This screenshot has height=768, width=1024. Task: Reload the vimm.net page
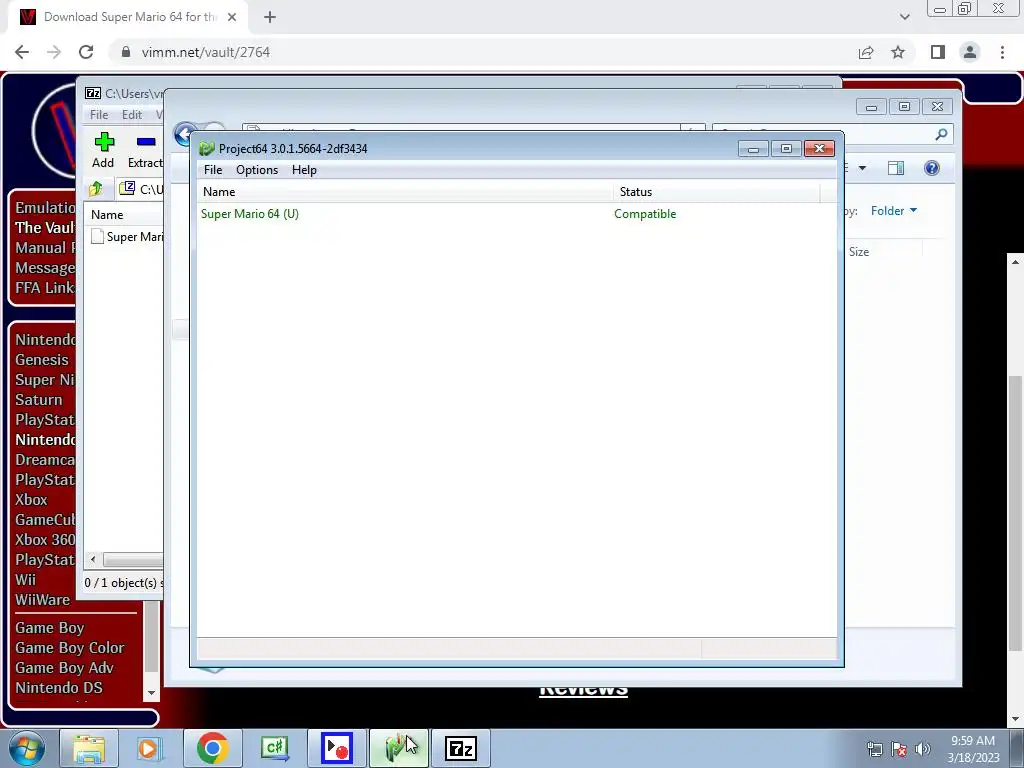point(86,52)
